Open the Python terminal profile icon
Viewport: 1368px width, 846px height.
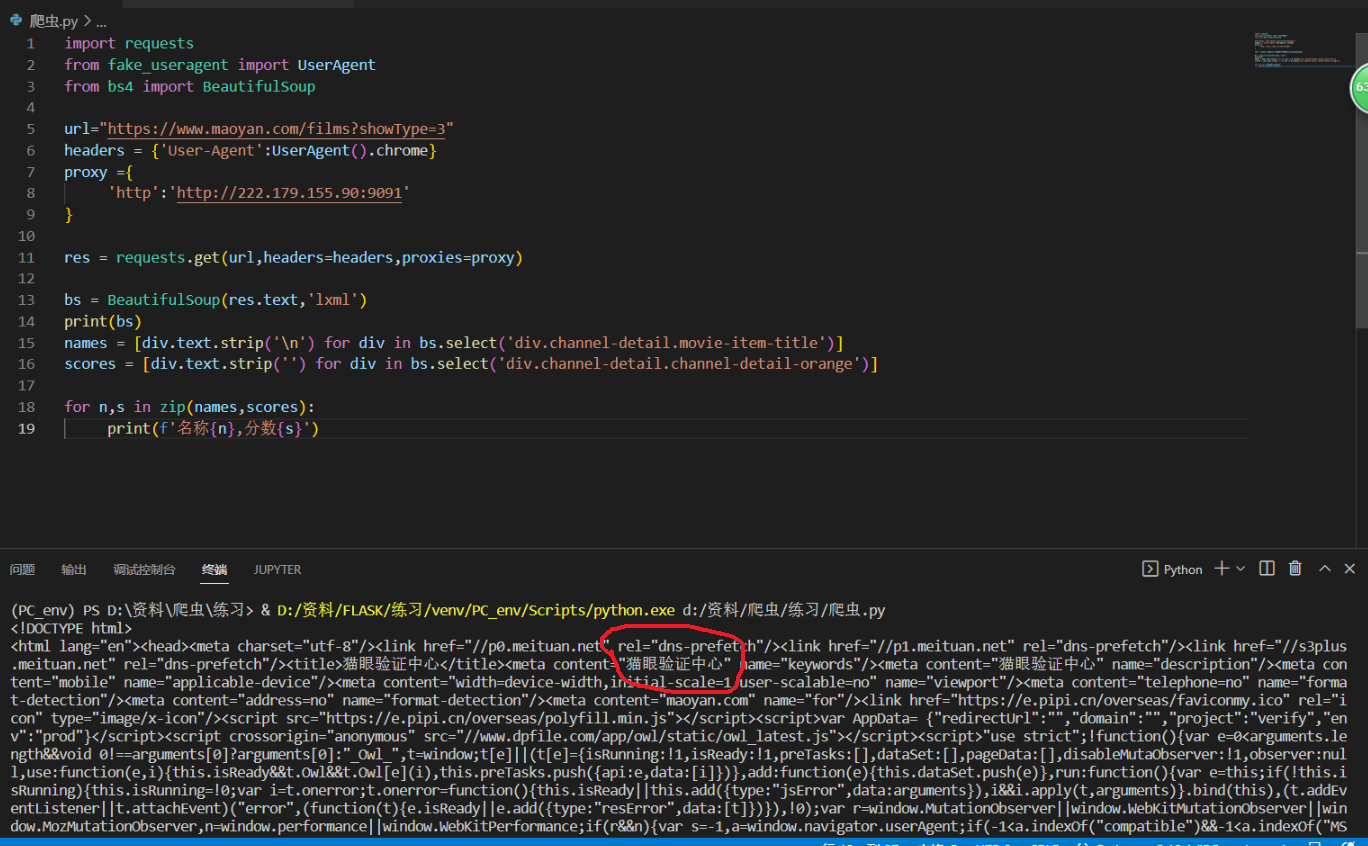[x=1150, y=569]
